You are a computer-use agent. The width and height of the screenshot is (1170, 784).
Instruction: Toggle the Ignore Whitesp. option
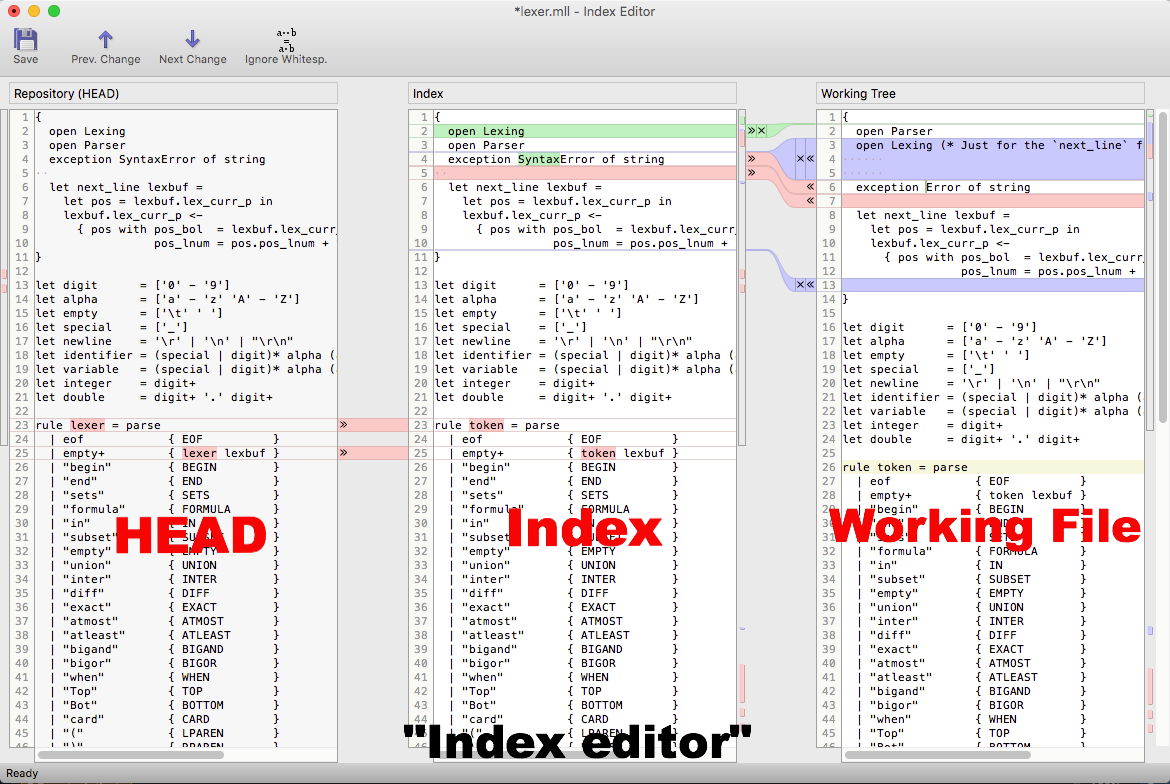pos(285,42)
